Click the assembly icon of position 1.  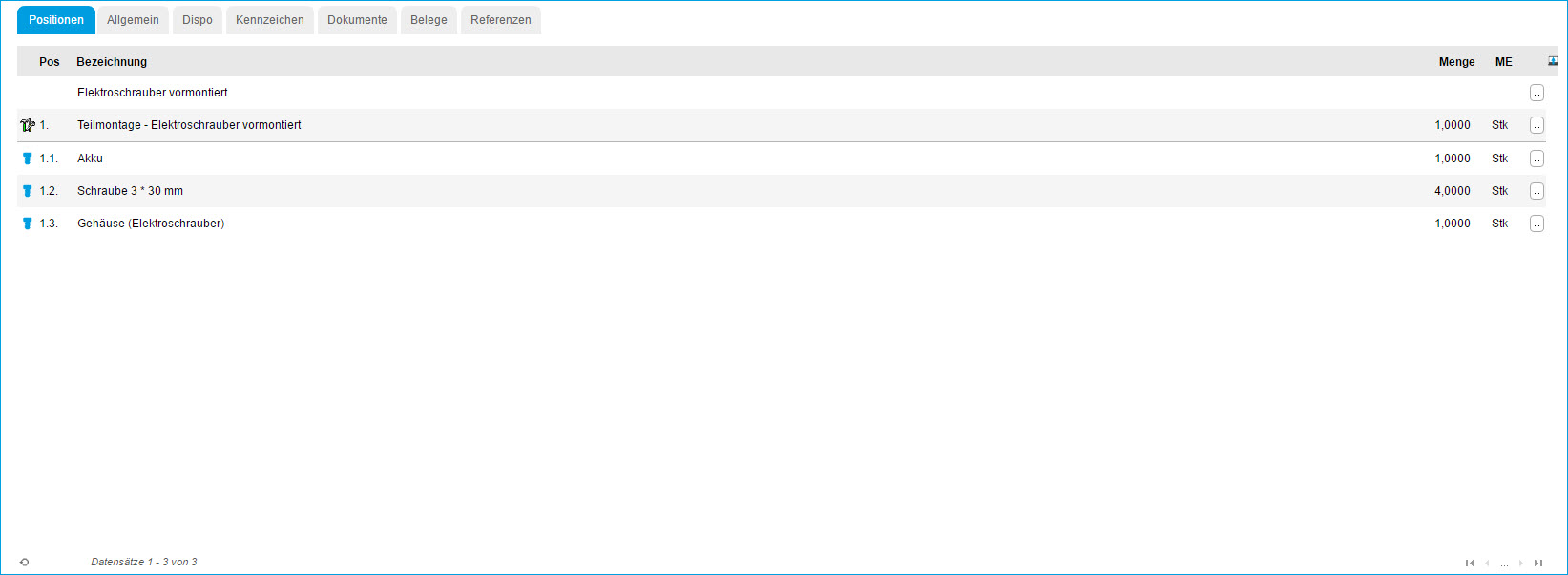pyautogui.click(x=27, y=125)
